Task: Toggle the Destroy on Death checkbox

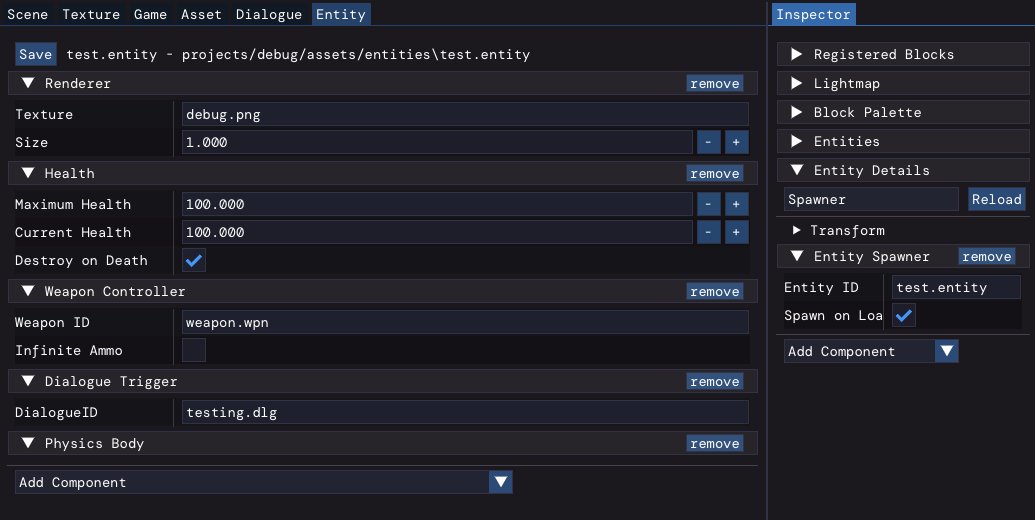Action: [194, 261]
